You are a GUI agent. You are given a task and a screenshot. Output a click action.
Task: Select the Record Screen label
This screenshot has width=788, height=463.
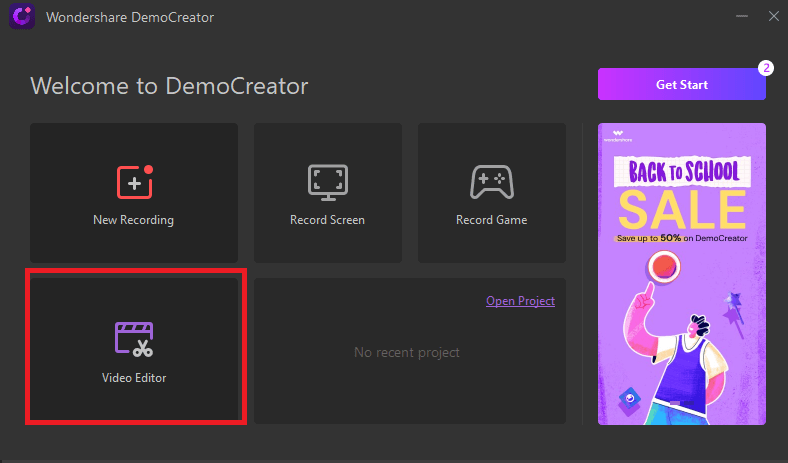(x=327, y=220)
